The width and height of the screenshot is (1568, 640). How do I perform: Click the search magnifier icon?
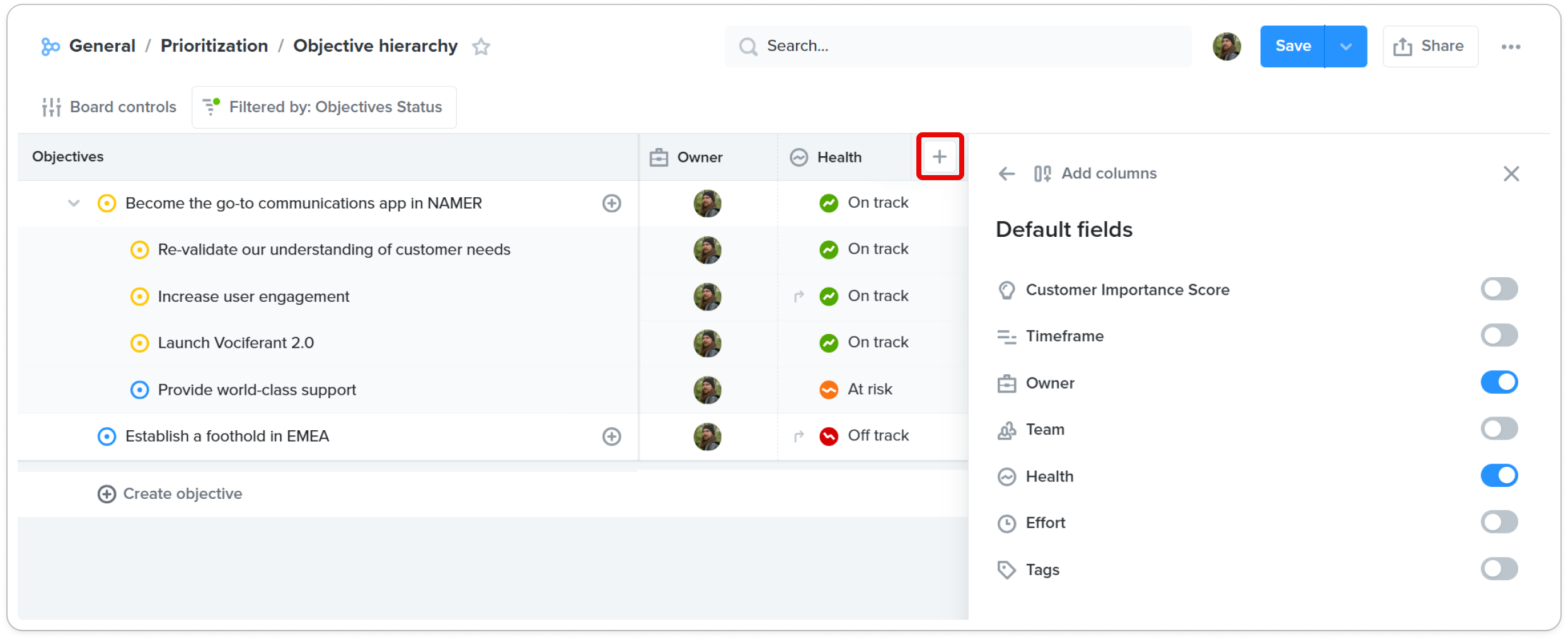click(748, 47)
